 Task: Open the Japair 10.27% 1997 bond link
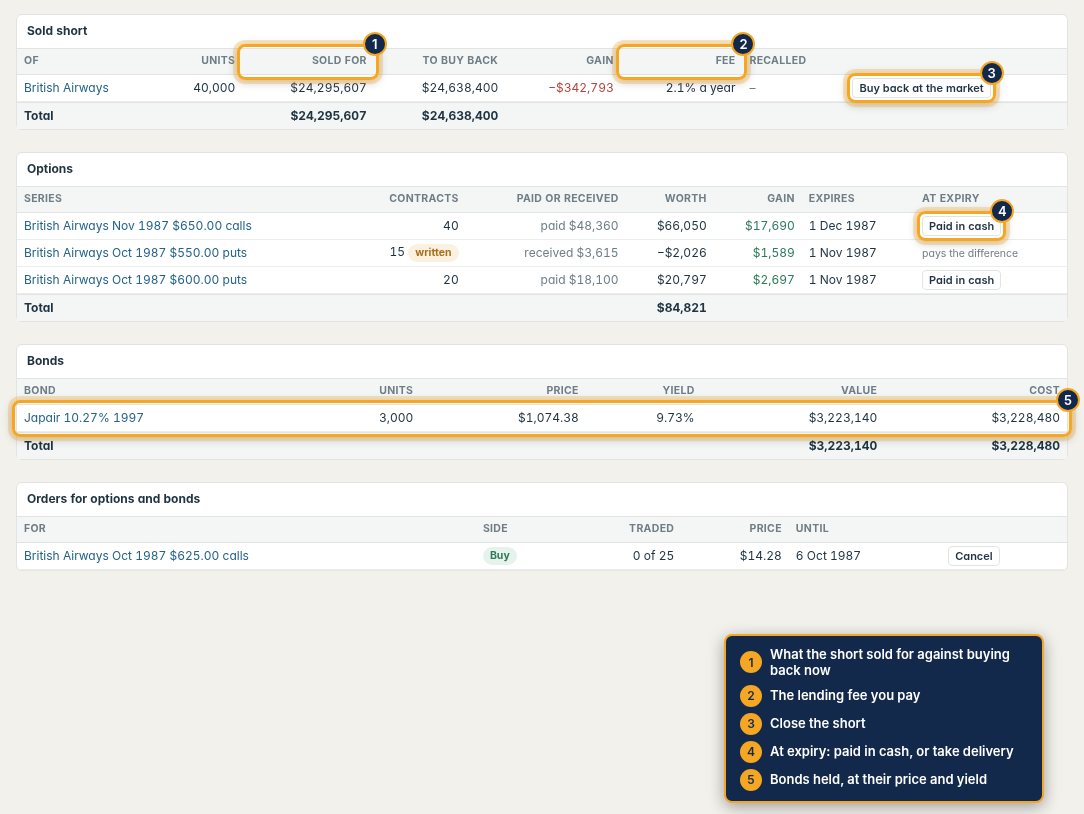[84, 418]
